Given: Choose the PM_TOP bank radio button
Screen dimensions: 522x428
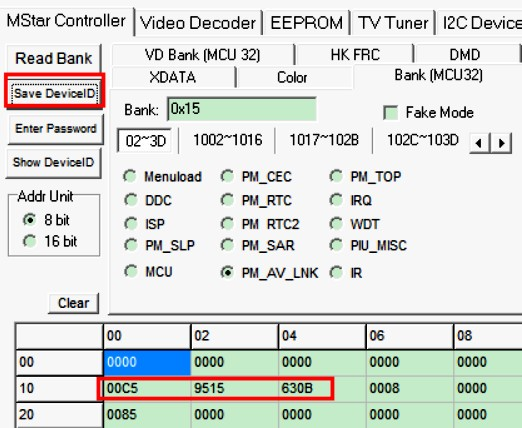Looking at the screenshot, I should [336, 176].
